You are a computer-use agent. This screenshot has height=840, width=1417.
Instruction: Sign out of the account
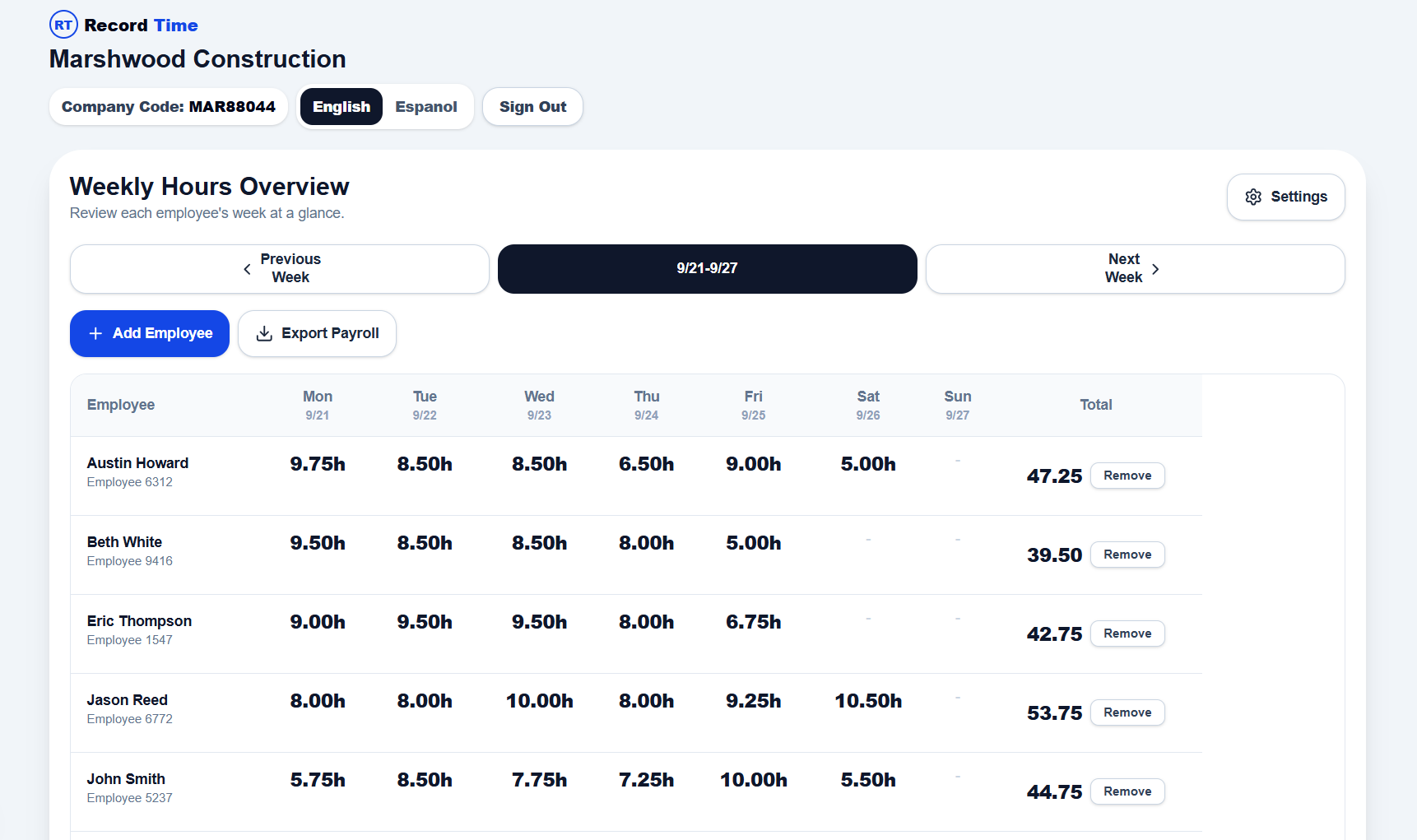coord(532,107)
